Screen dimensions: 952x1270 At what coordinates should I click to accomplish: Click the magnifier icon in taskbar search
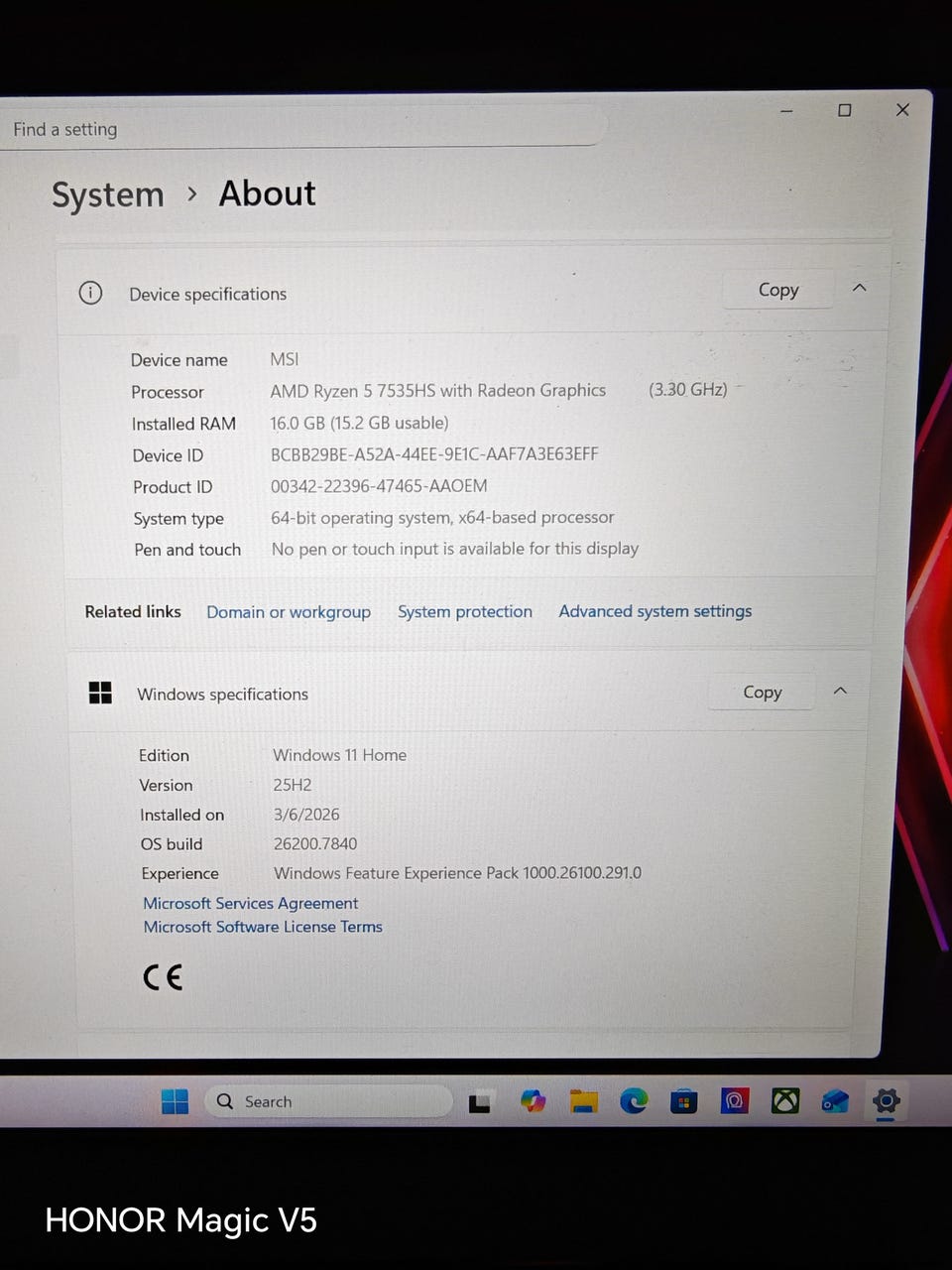coord(225,1101)
